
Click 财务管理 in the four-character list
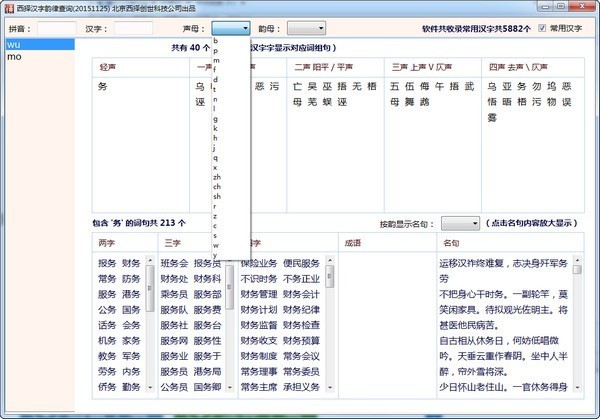click(x=259, y=294)
